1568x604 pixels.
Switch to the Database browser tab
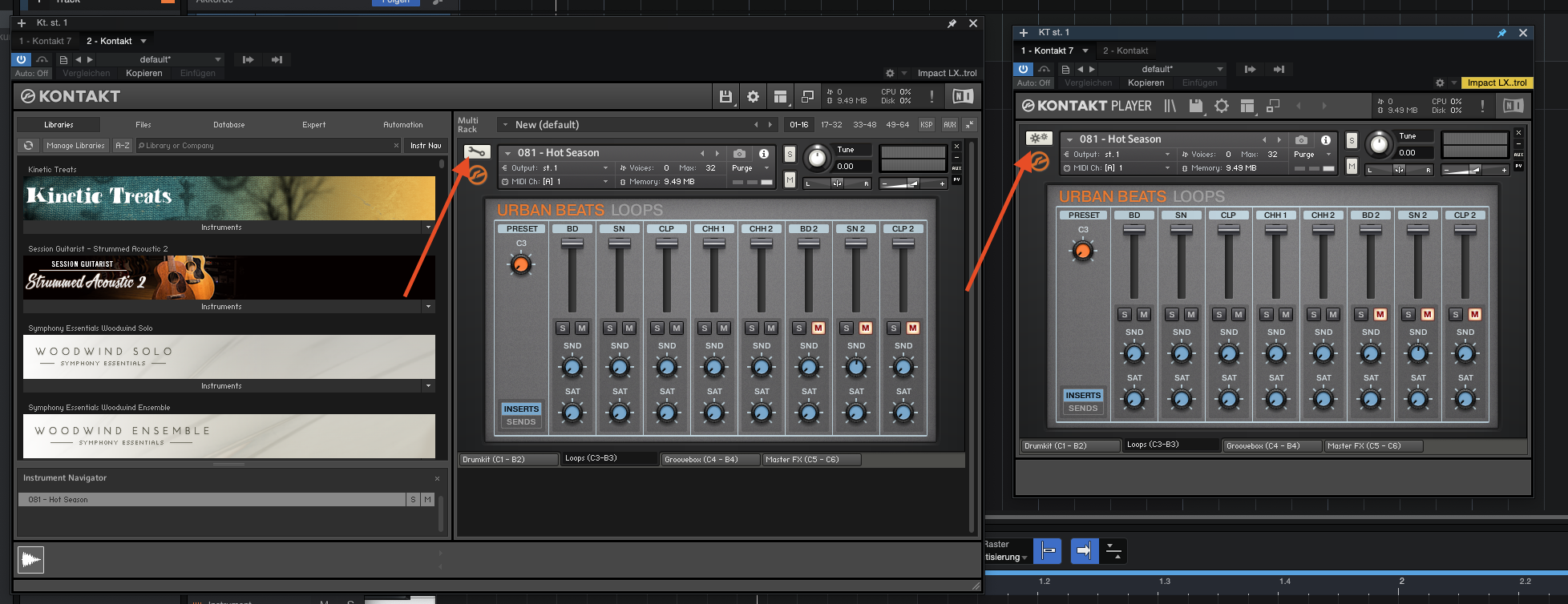[x=229, y=125]
